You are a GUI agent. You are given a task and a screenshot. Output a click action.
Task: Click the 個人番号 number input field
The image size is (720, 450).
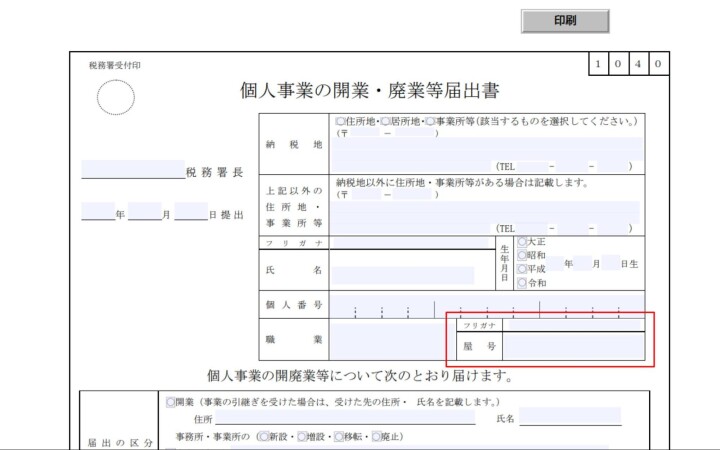coord(487,306)
